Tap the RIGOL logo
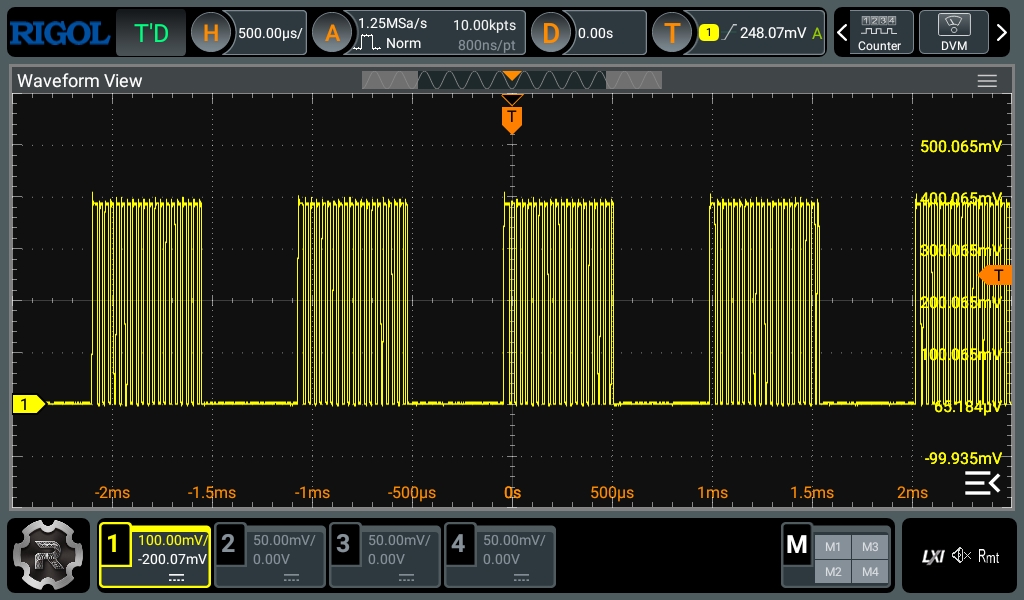This screenshot has height=600, width=1024. (x=59, y=33)
